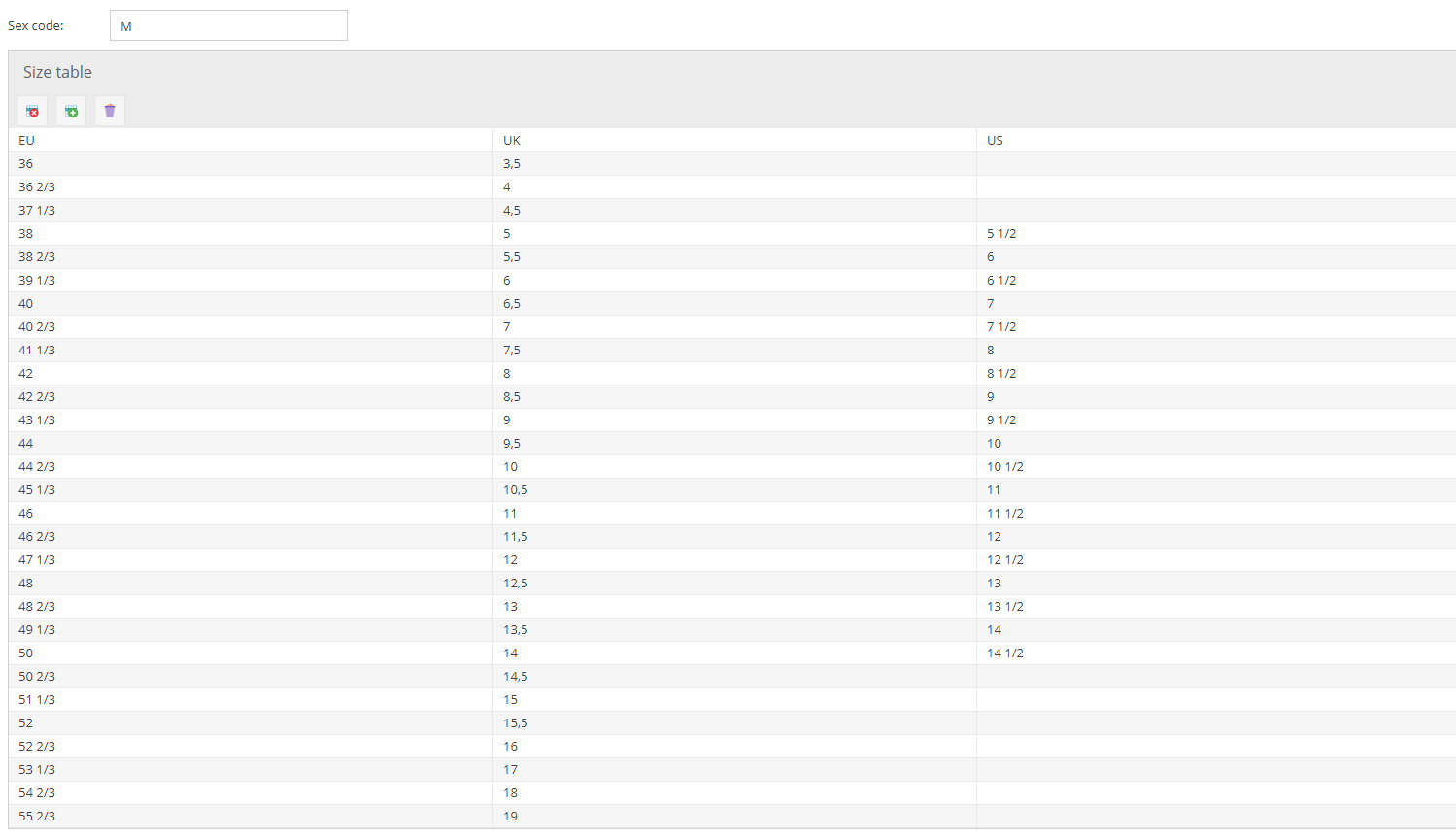Click the delete row icon with red X
This screenshot has width=1456, height=837.
pos(32,111)
